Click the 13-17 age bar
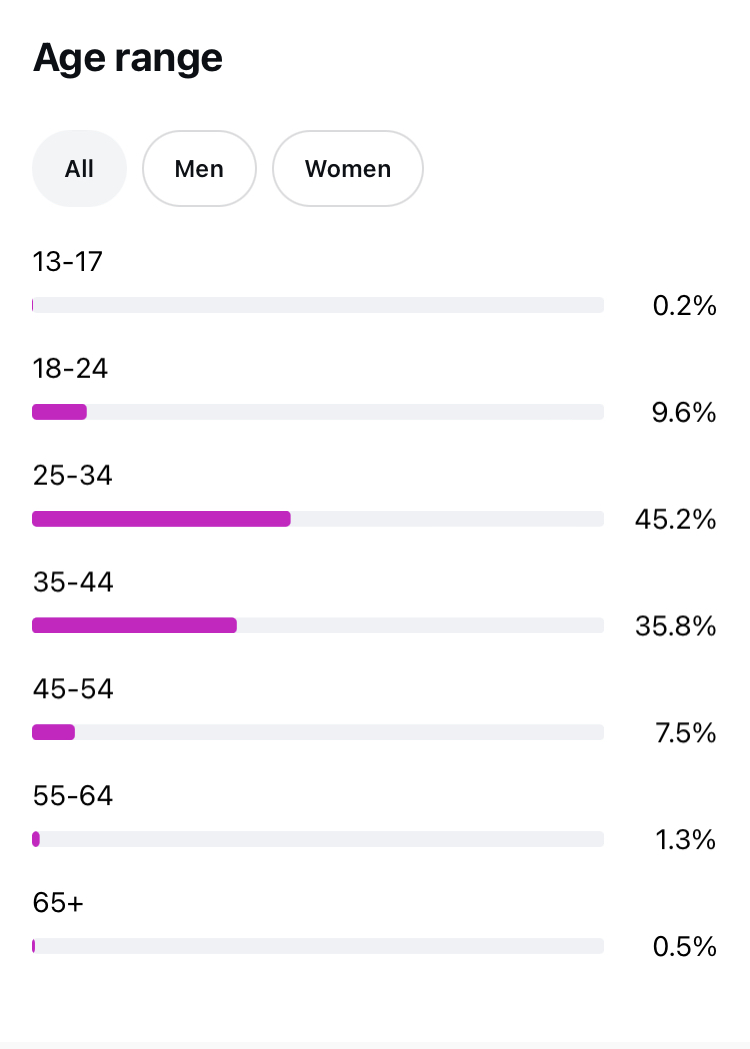750x1049 pixels. tap(318, 305)
